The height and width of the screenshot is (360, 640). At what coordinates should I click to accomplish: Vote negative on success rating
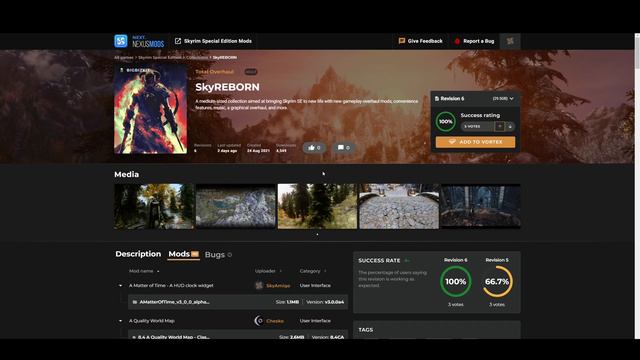point(510,127)
